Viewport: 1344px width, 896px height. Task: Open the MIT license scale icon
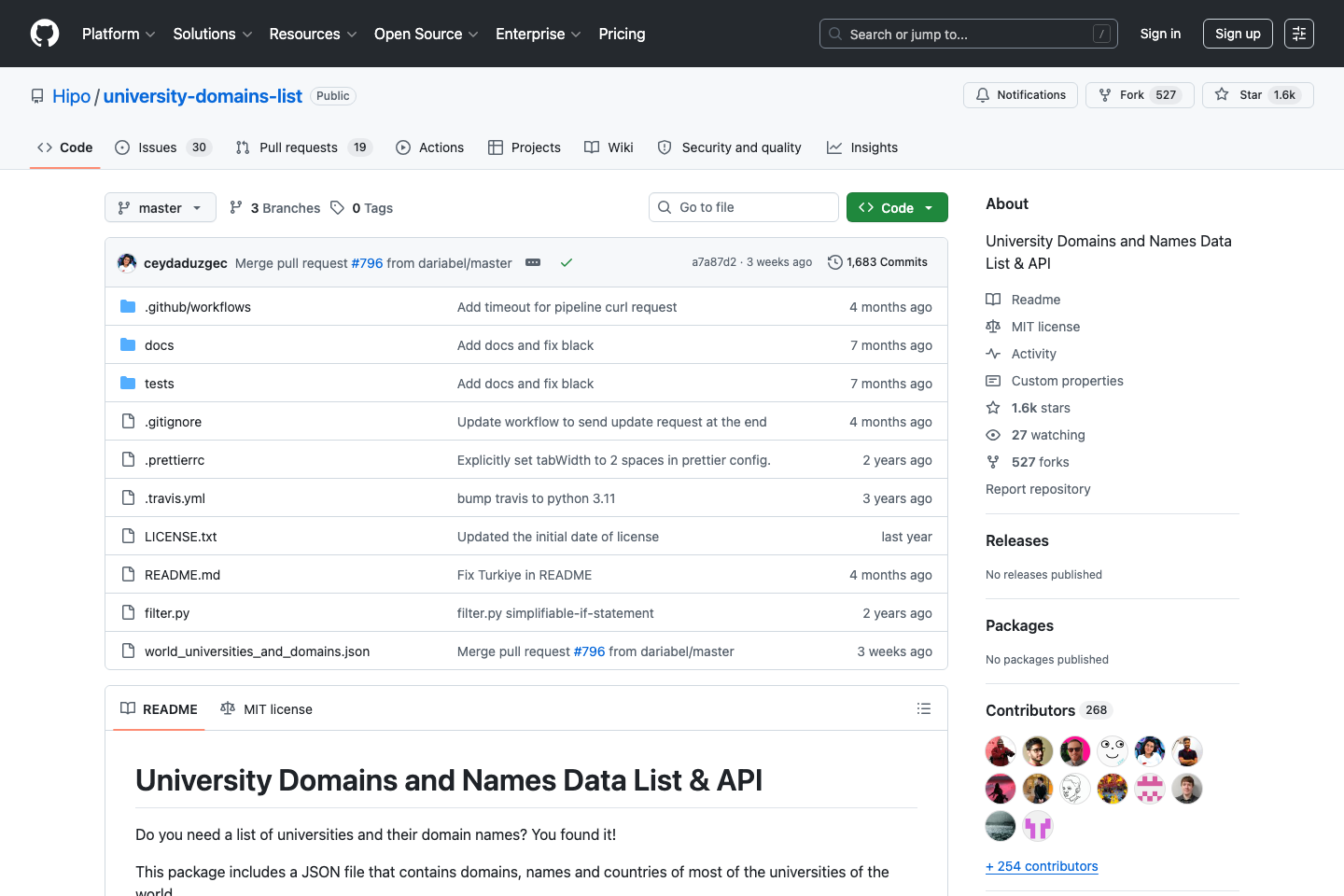tap(993, 326)
